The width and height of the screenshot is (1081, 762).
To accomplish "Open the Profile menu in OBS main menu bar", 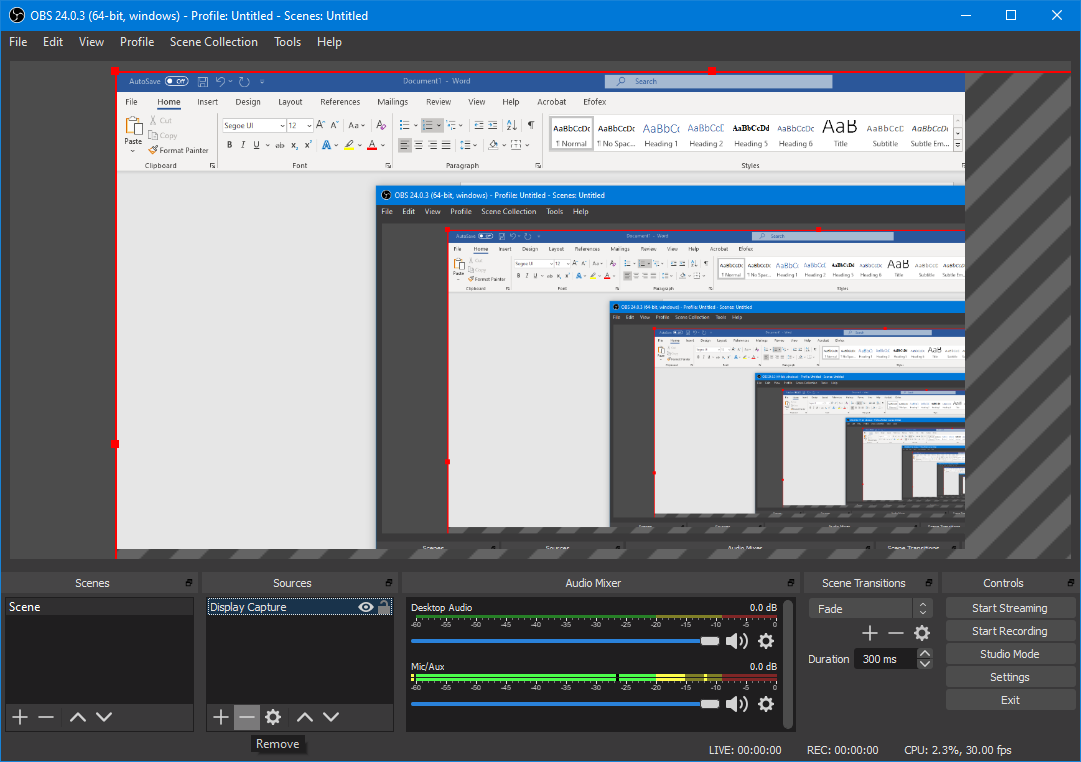I will point(137,42).
